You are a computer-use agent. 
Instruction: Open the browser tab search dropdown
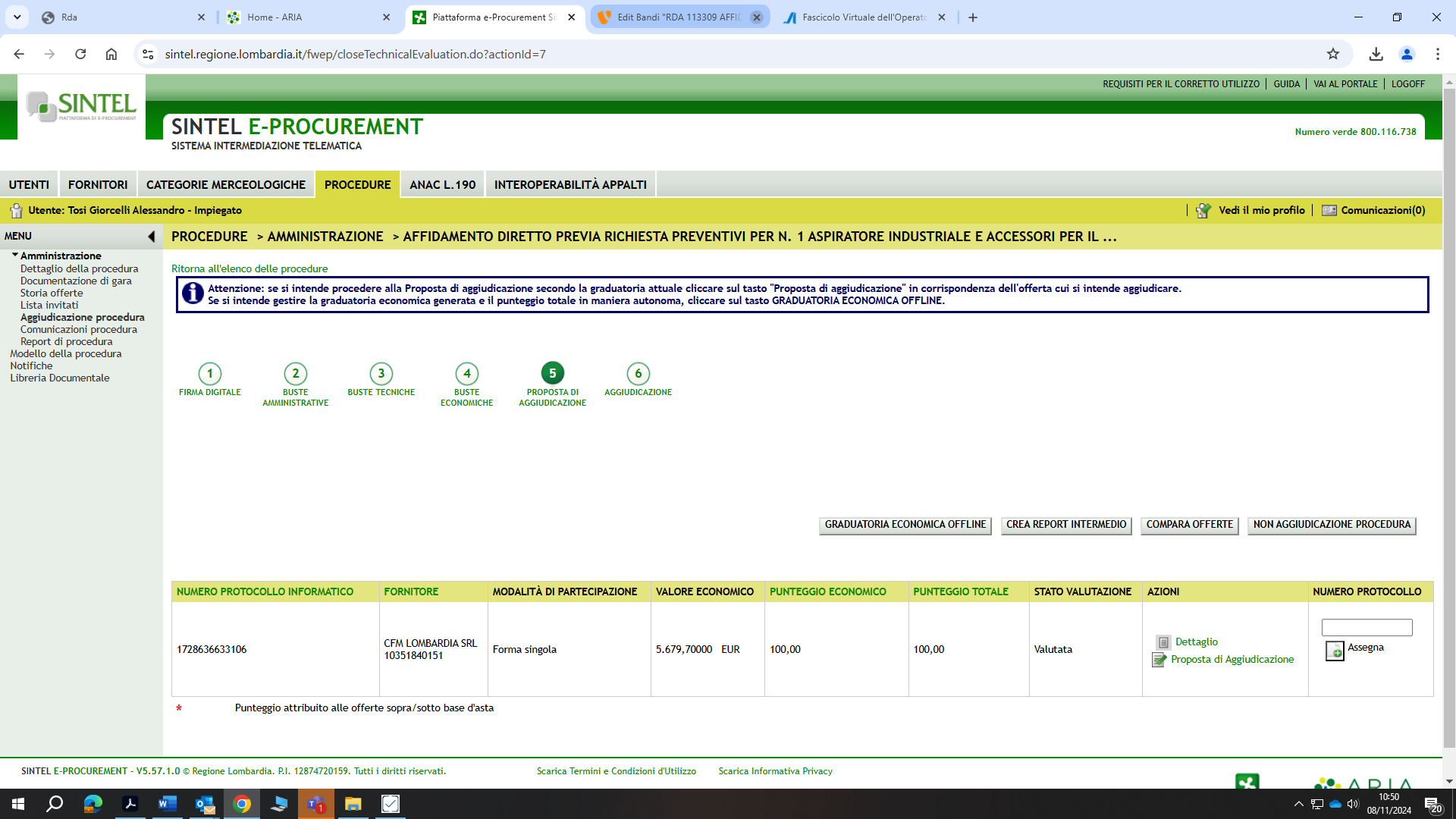click(17, 17)
